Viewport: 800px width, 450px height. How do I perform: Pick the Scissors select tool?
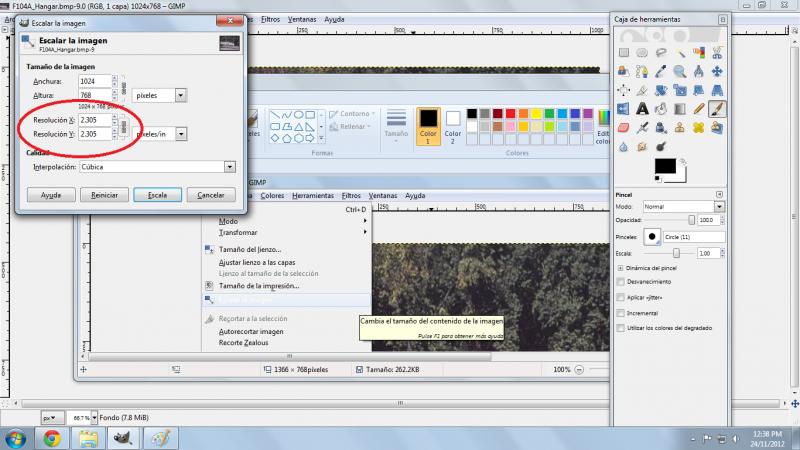[717, 53]
